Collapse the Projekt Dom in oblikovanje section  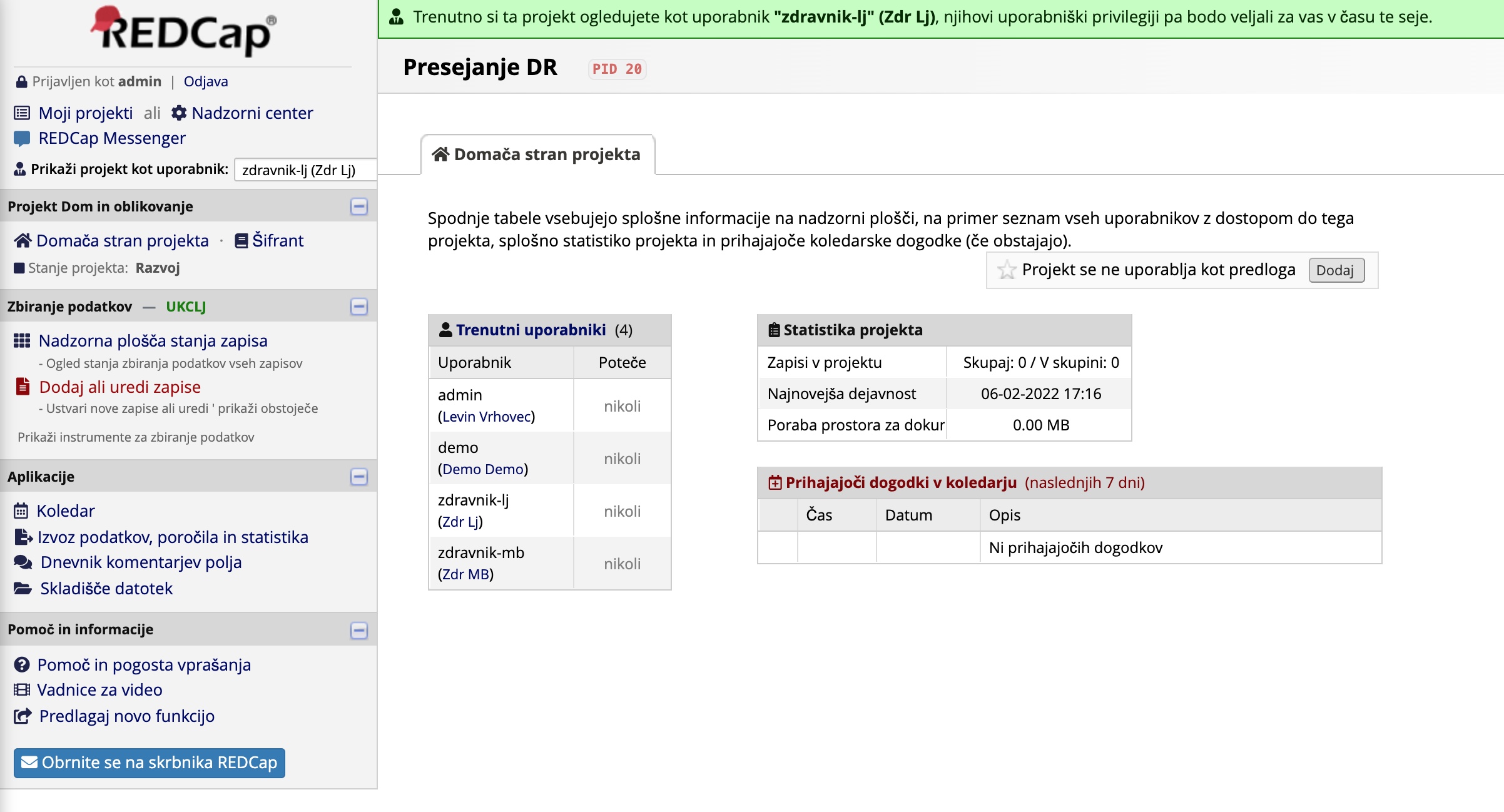pos(359,206)
